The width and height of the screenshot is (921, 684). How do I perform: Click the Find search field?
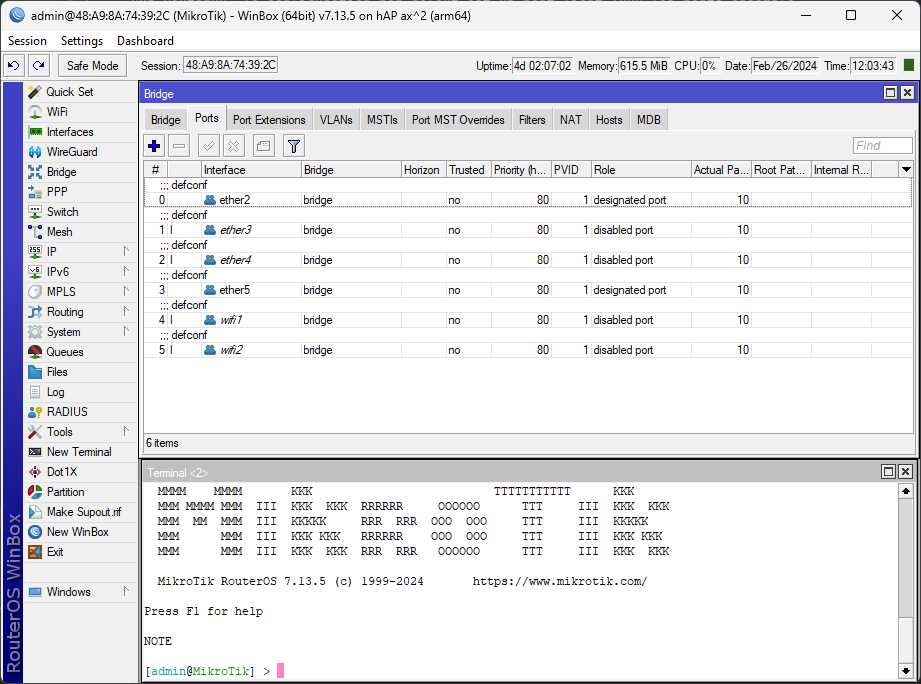point(882,146)
